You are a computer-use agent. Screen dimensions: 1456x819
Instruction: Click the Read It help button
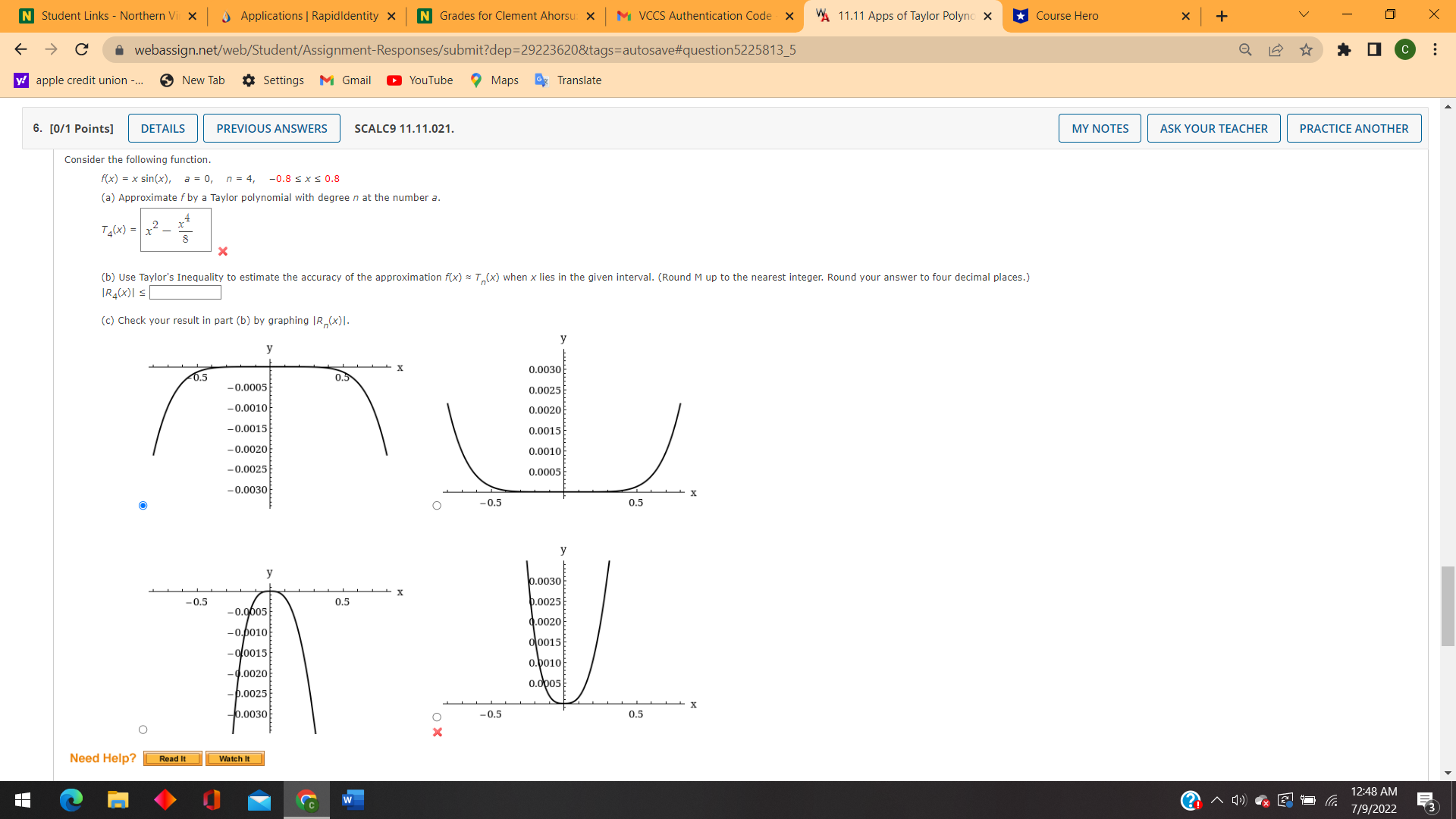pos(172,758)
